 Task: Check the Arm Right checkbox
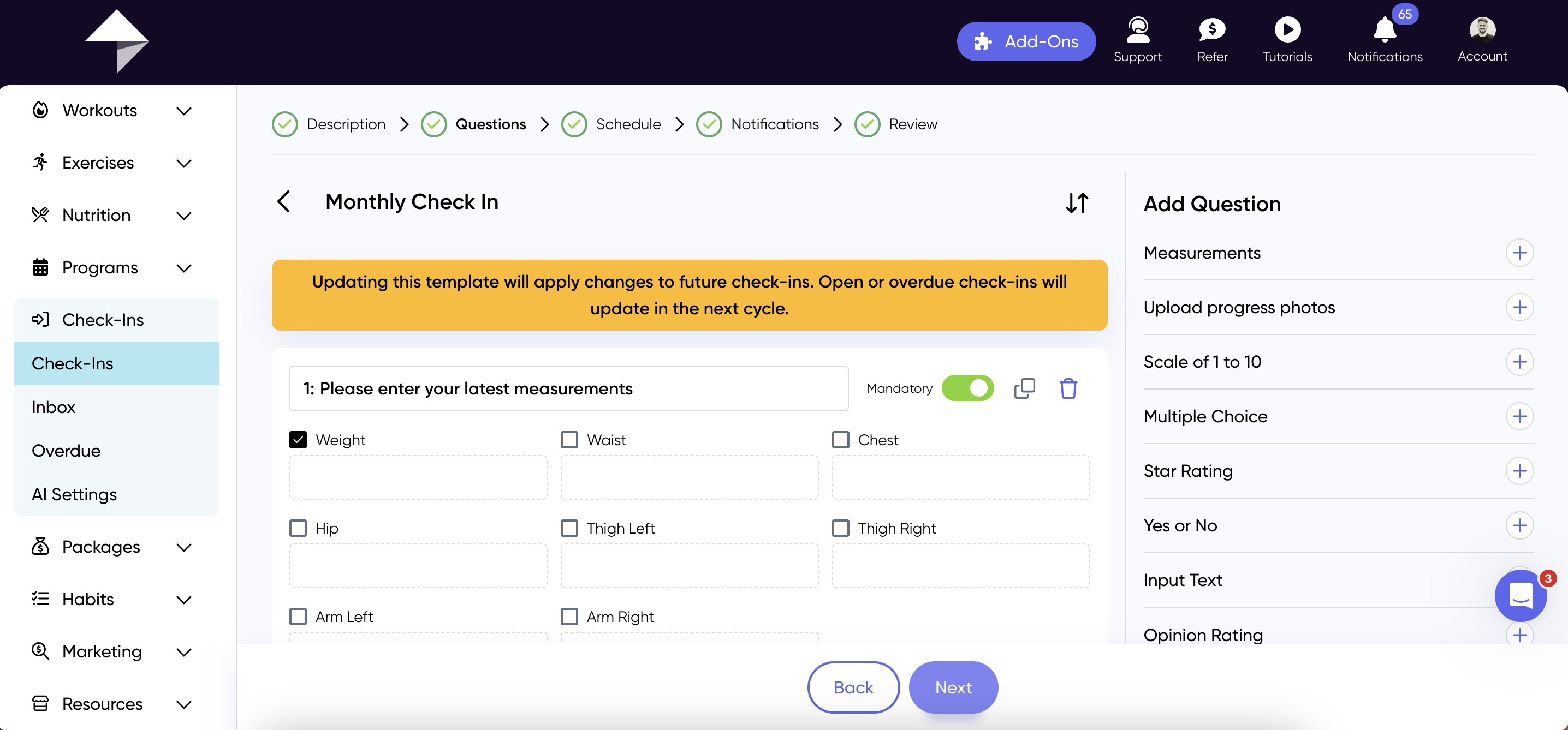pos(569,616)
